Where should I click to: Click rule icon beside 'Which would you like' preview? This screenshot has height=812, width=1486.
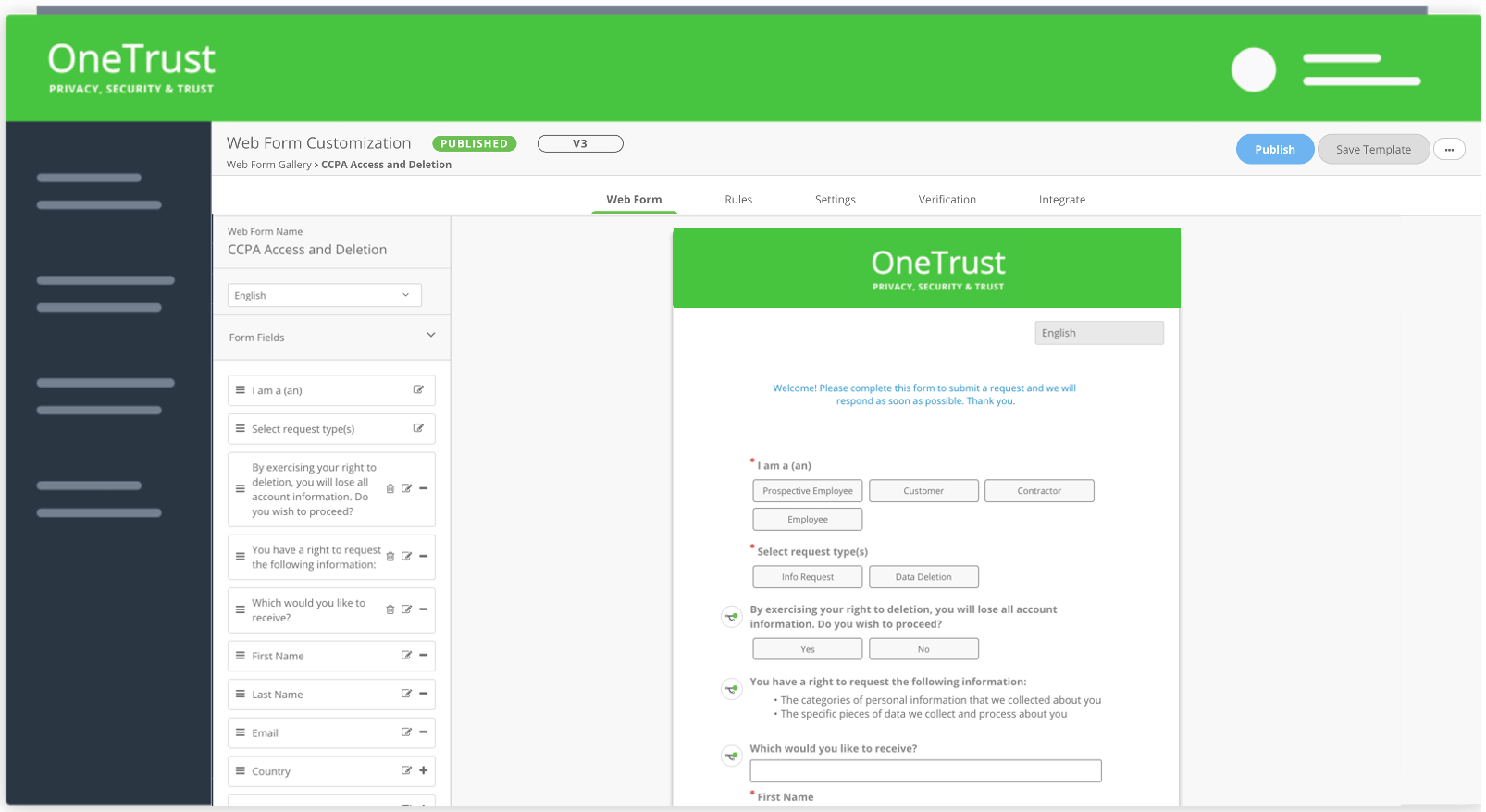click(x=732, y=756)
